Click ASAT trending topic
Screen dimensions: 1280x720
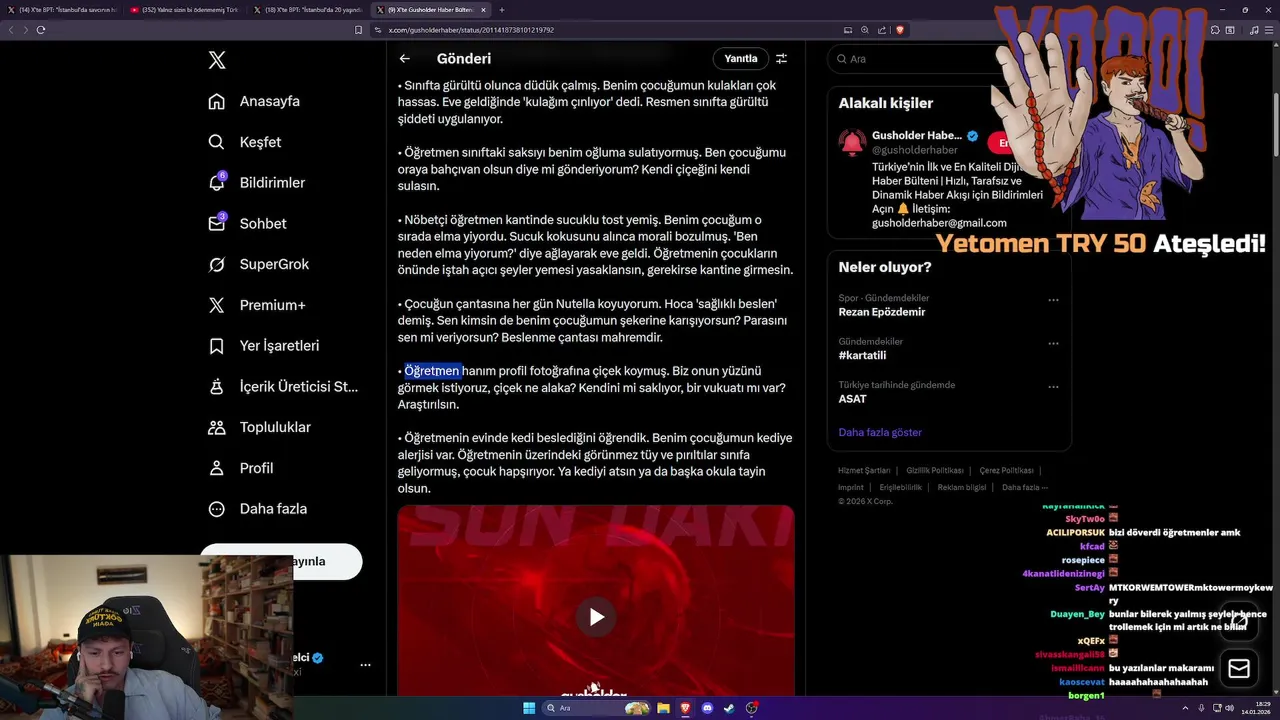852,398
